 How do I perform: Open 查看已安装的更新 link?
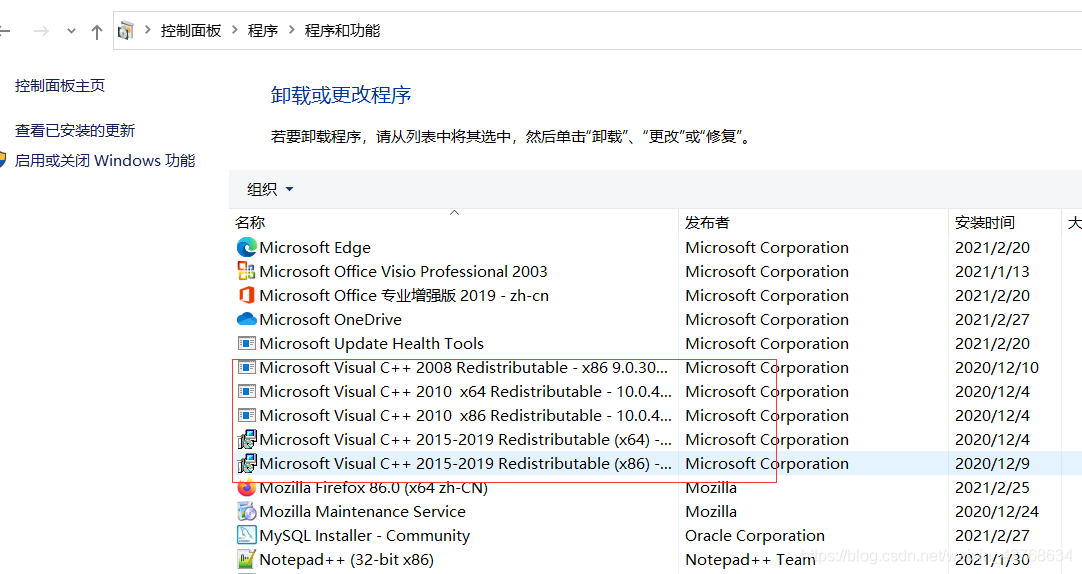(x=75, y=130)
